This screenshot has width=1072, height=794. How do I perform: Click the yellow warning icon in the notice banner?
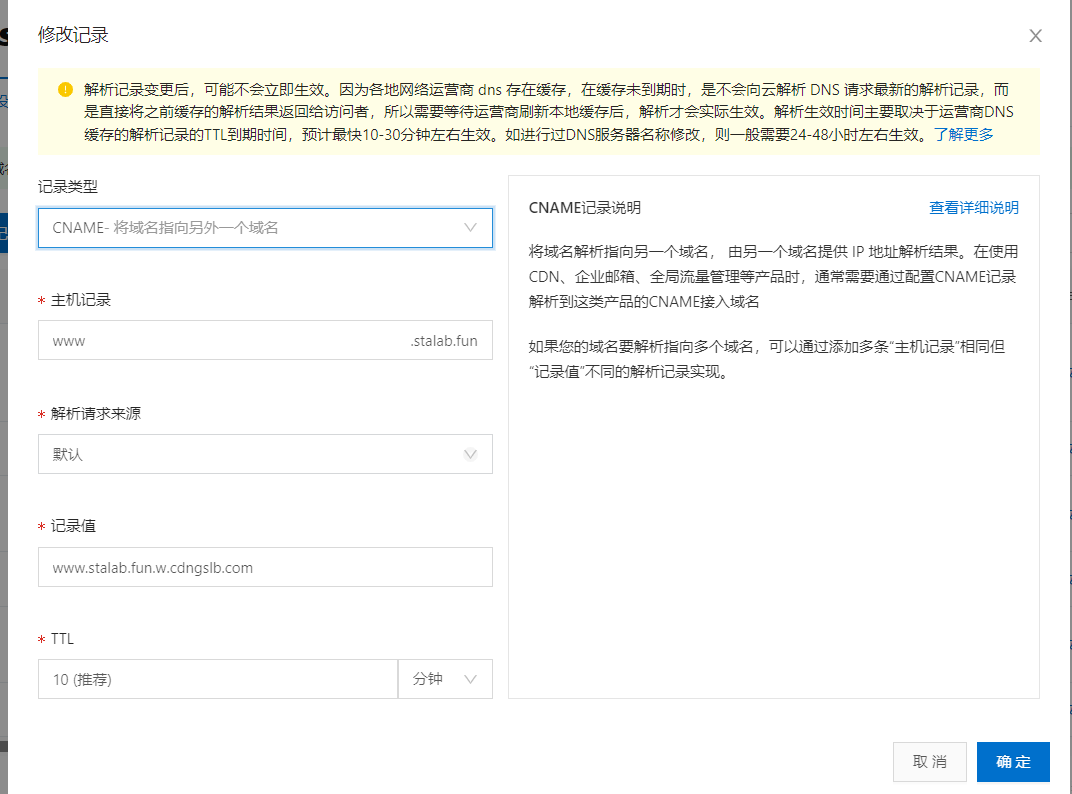tap(65, 89)
